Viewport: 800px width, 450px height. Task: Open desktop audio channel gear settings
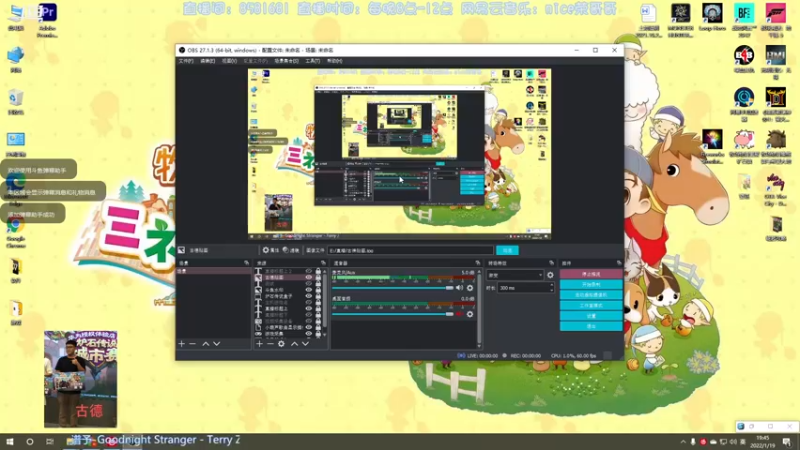470,314
